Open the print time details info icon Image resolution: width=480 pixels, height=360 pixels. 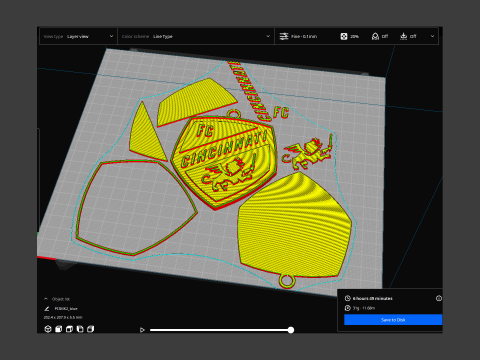(439, 298)
